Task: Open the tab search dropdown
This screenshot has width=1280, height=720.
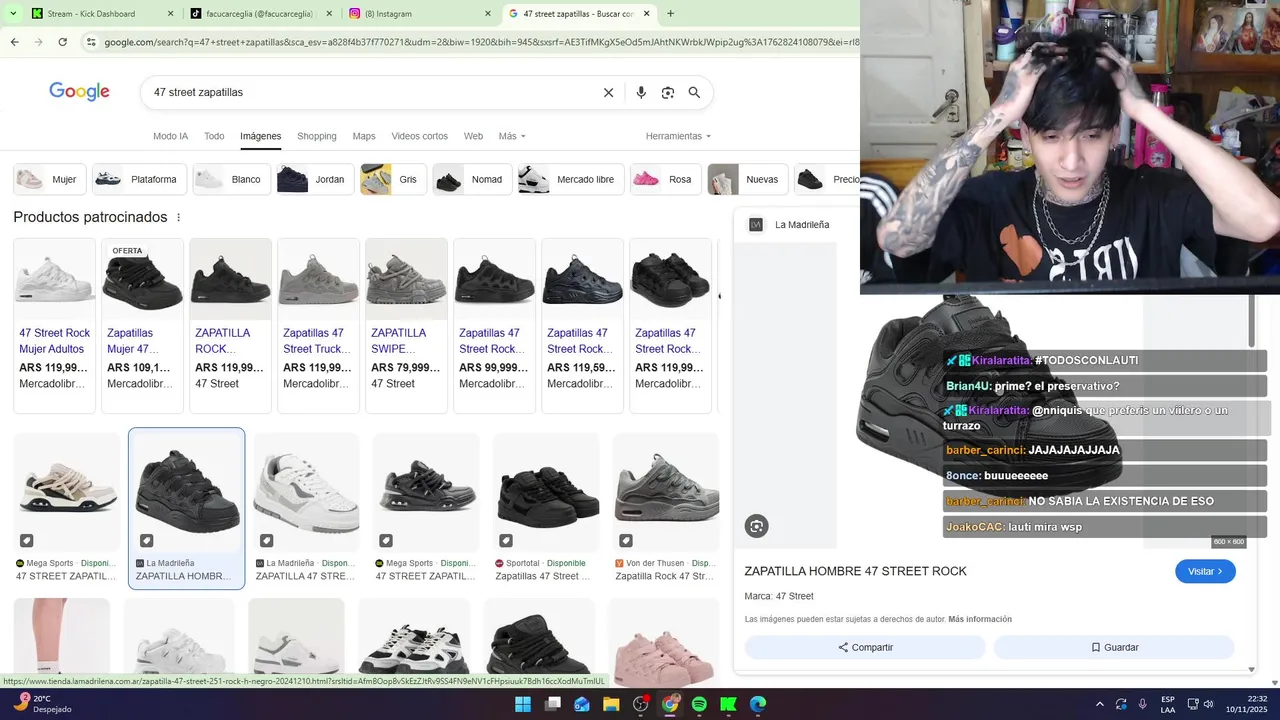Action: pyautogui.click(x=13, y=14)
